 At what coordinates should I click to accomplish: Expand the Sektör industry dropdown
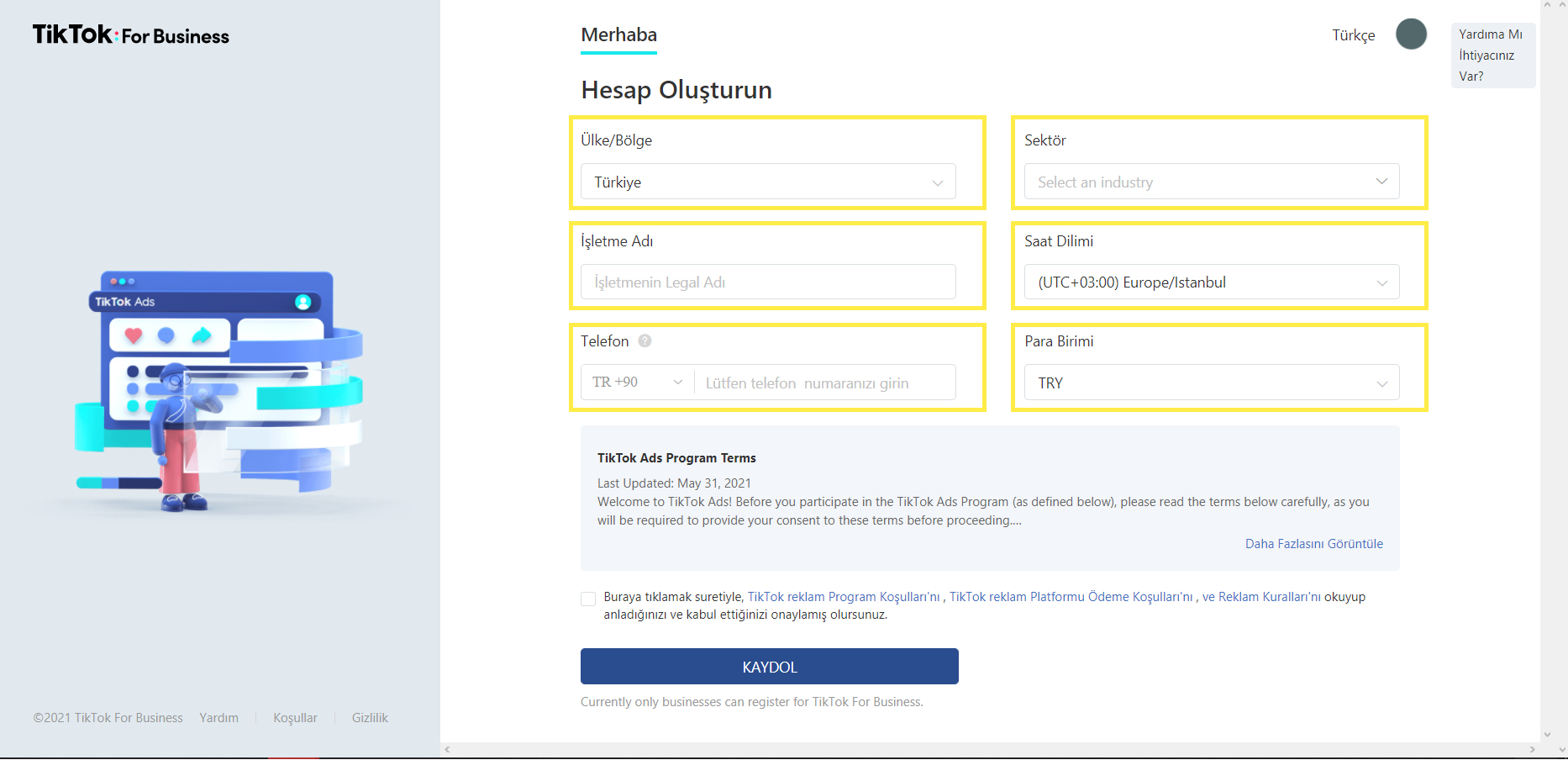(x=1212, y=182)
